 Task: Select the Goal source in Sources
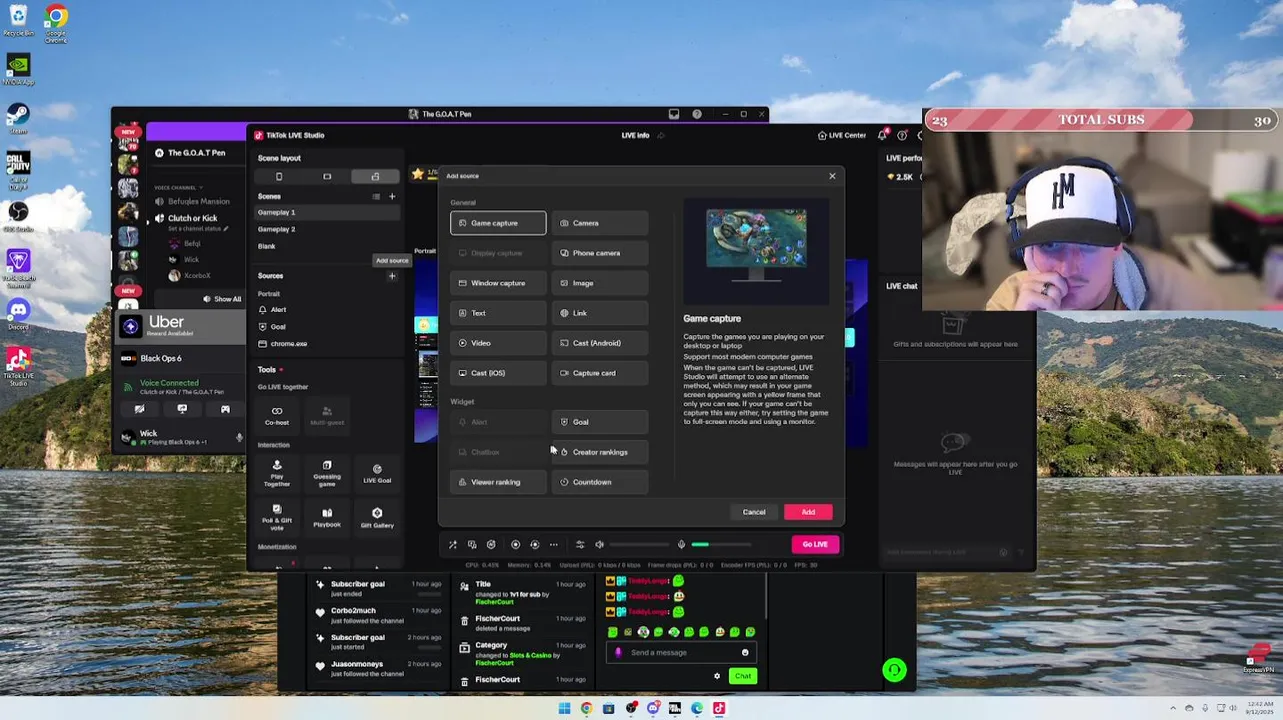(x=328, y=327)
